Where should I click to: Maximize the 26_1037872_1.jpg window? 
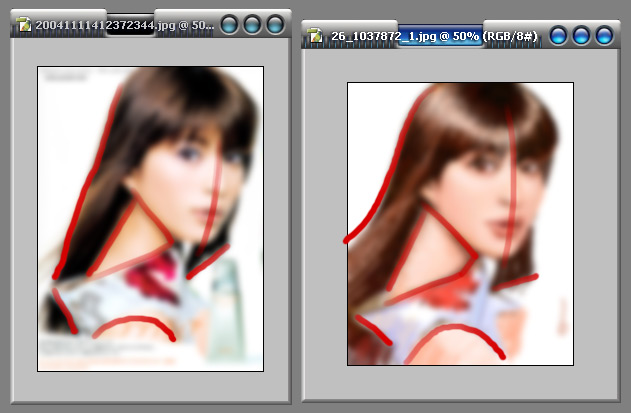[x=581, y=36]
